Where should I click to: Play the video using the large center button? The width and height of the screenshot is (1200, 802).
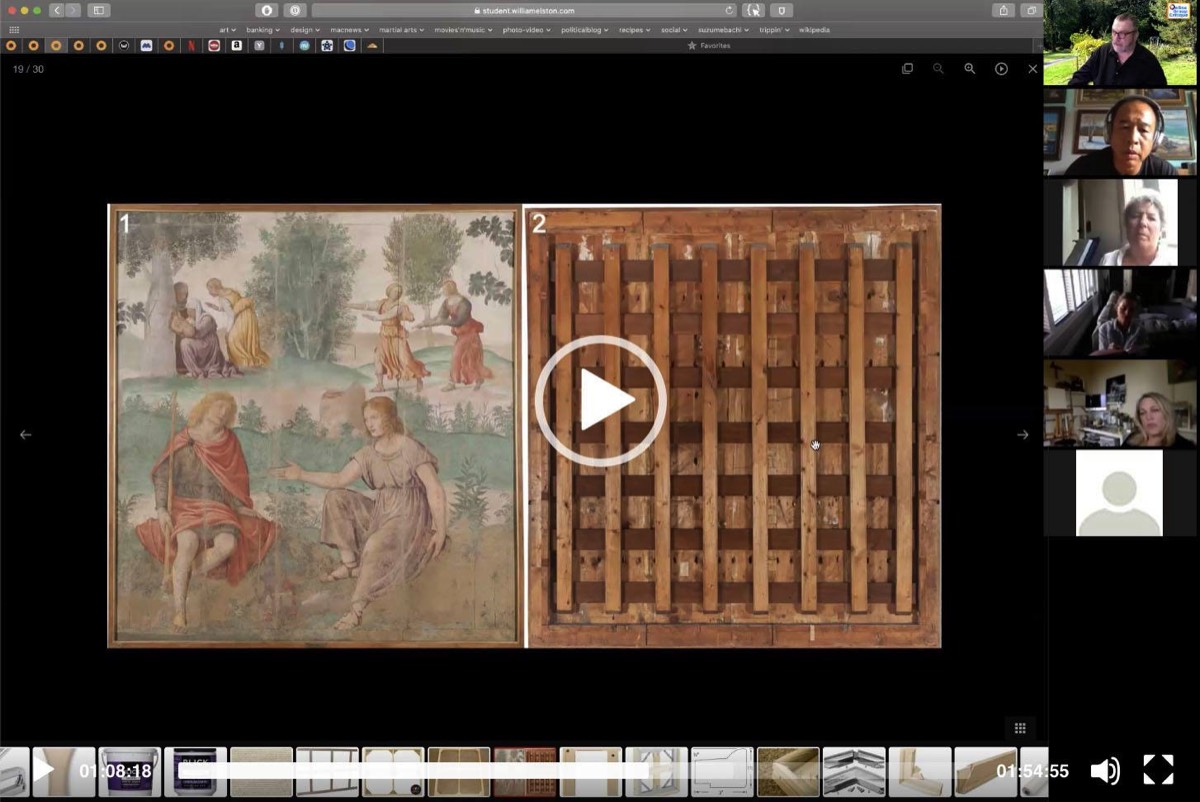(600, 401)
